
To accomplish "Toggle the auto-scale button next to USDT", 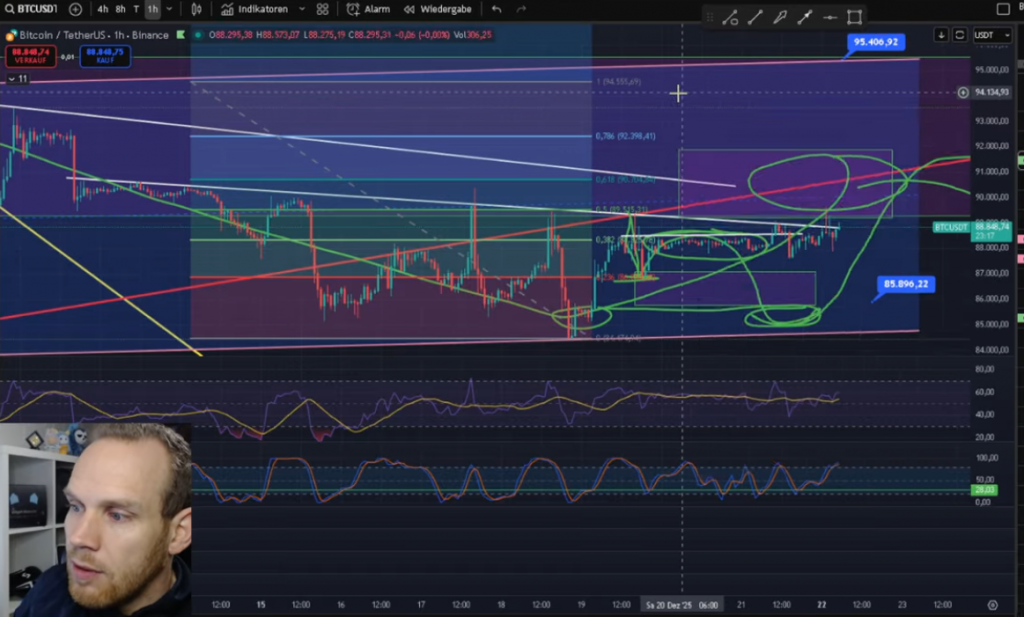I will pyautogui.click(x=959, y=34).
